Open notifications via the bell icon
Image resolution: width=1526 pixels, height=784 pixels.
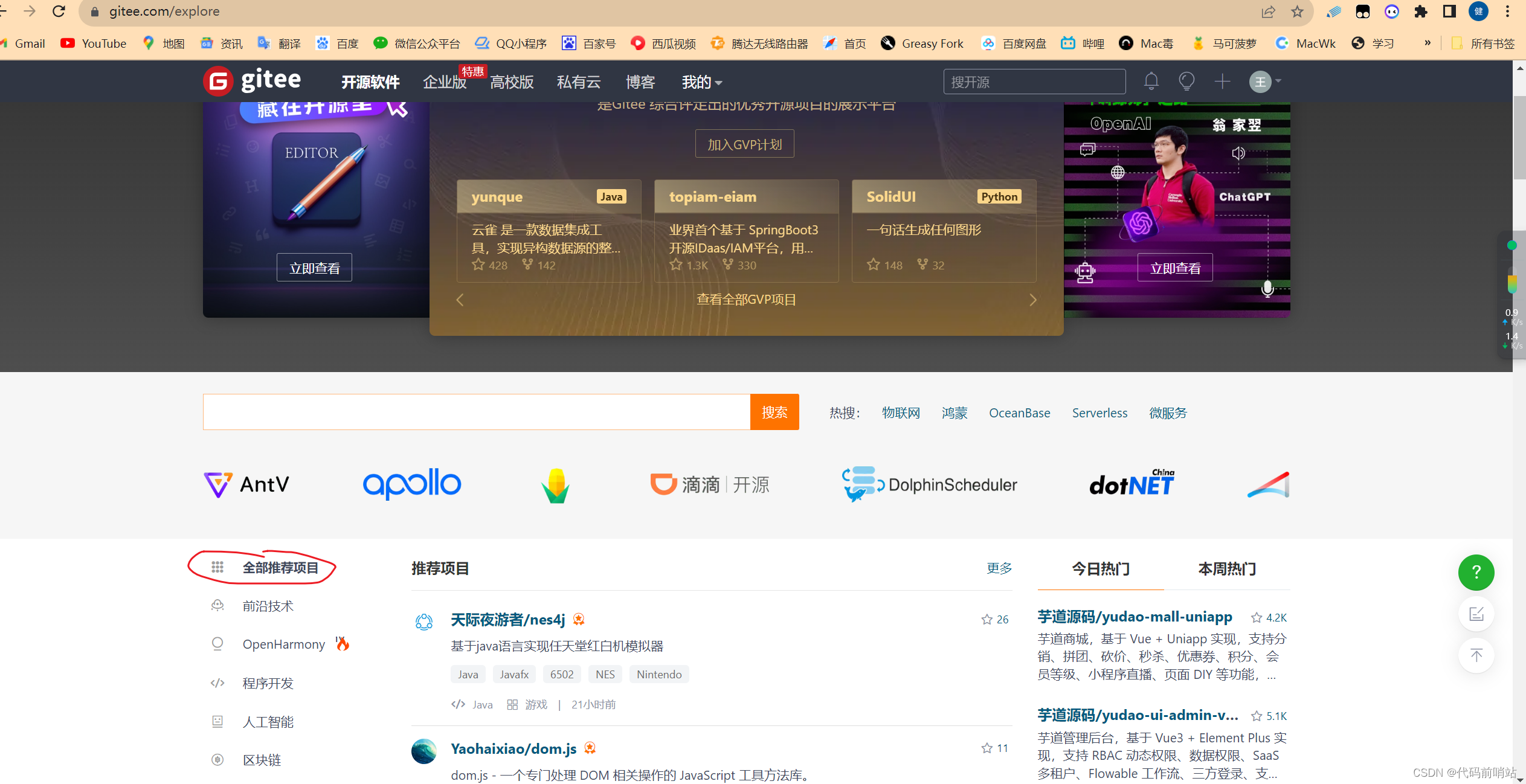coord(1151,81)
